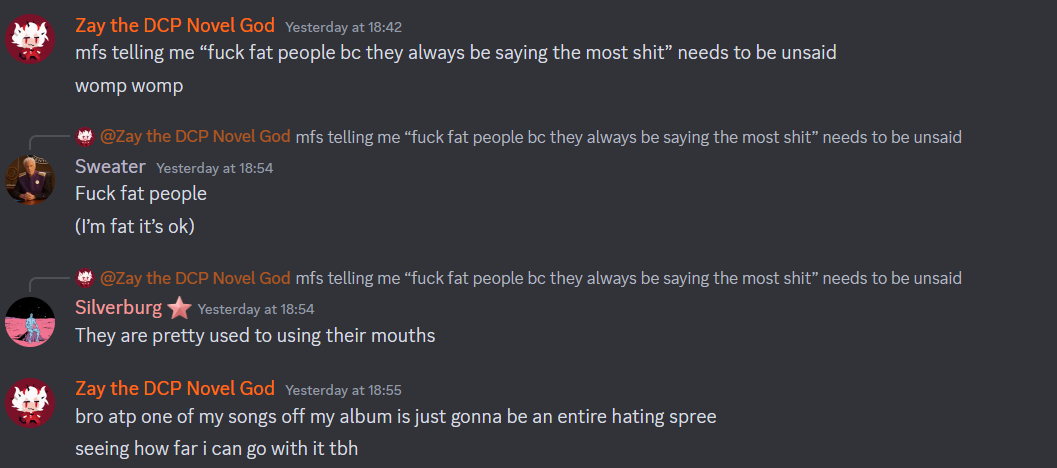Click the "Yesterday at 18:42" timestamp

coord(343,27)
